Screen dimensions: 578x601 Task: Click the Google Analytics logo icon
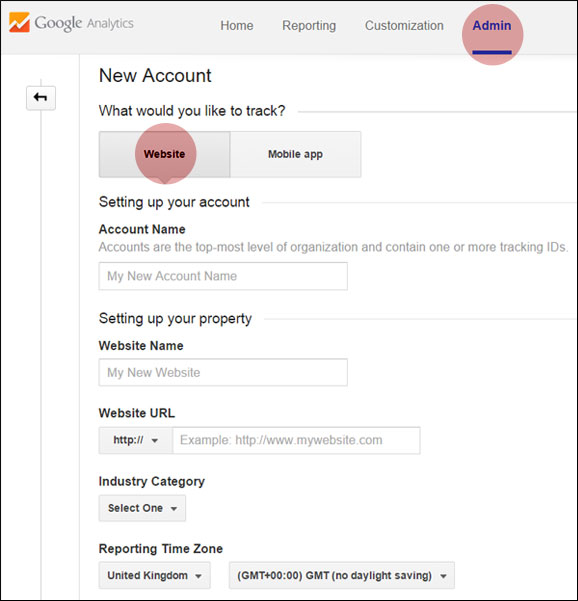pos(19,22)
